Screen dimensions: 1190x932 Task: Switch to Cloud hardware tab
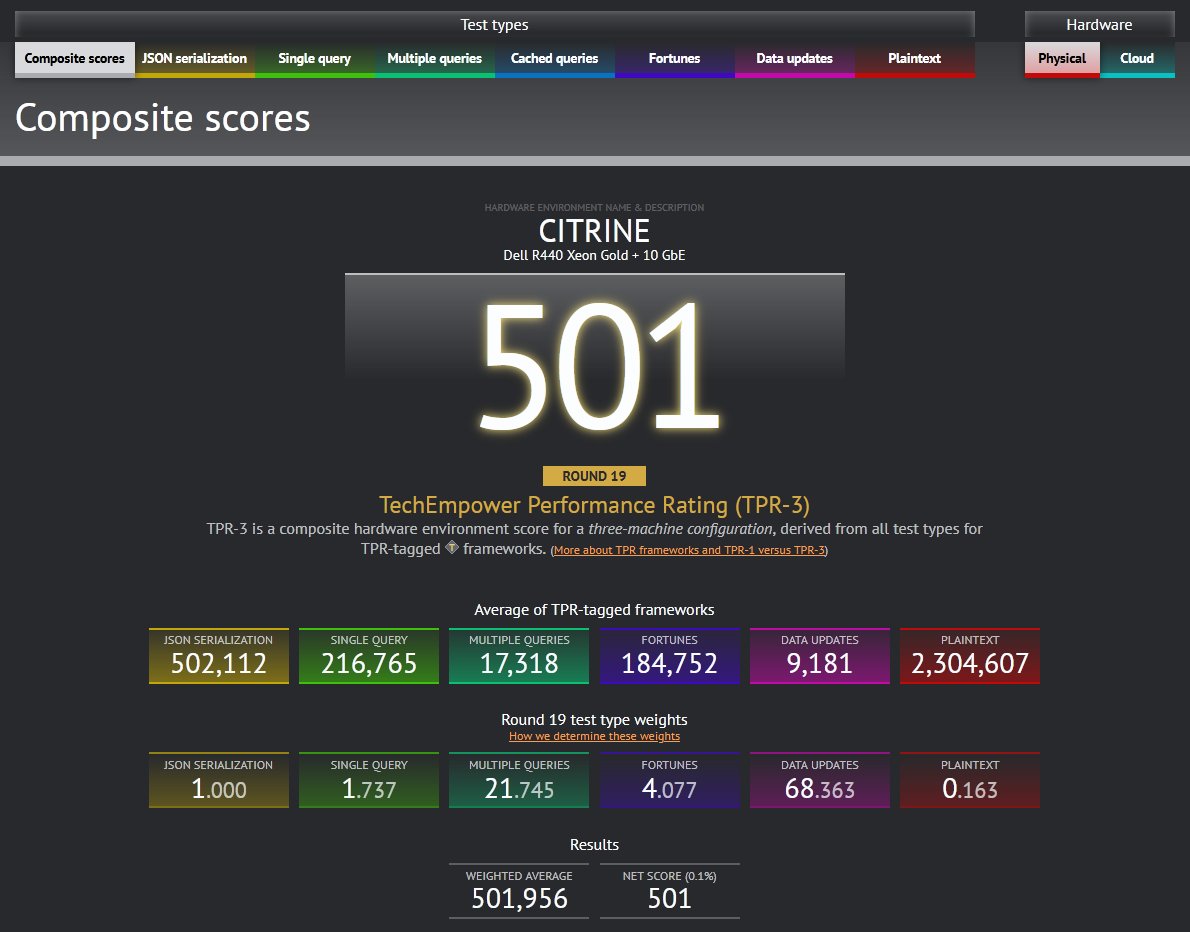tap(1137, 59)
